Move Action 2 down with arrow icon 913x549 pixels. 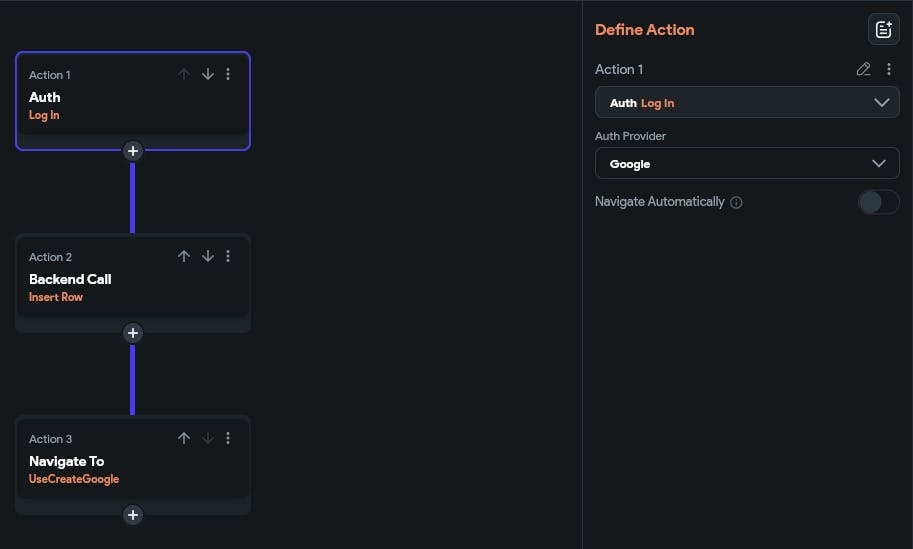pos(208,256)
